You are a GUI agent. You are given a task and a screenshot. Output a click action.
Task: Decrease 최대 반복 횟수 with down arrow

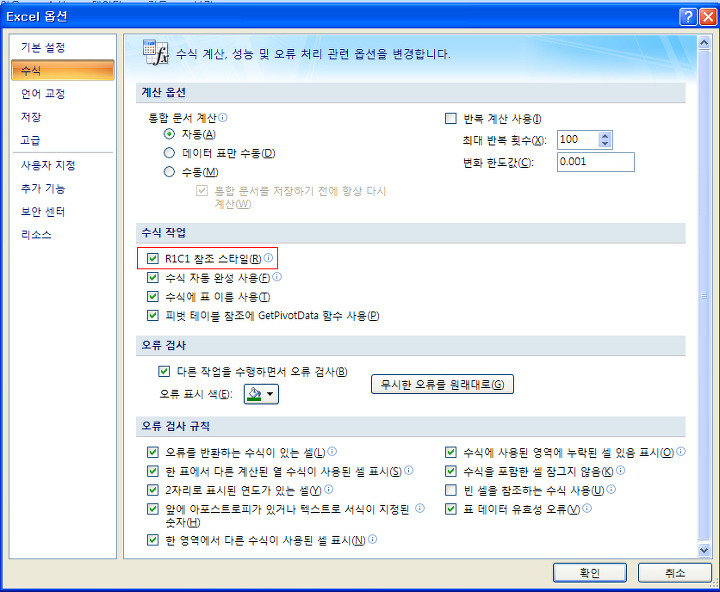click(x=605, y=143)
